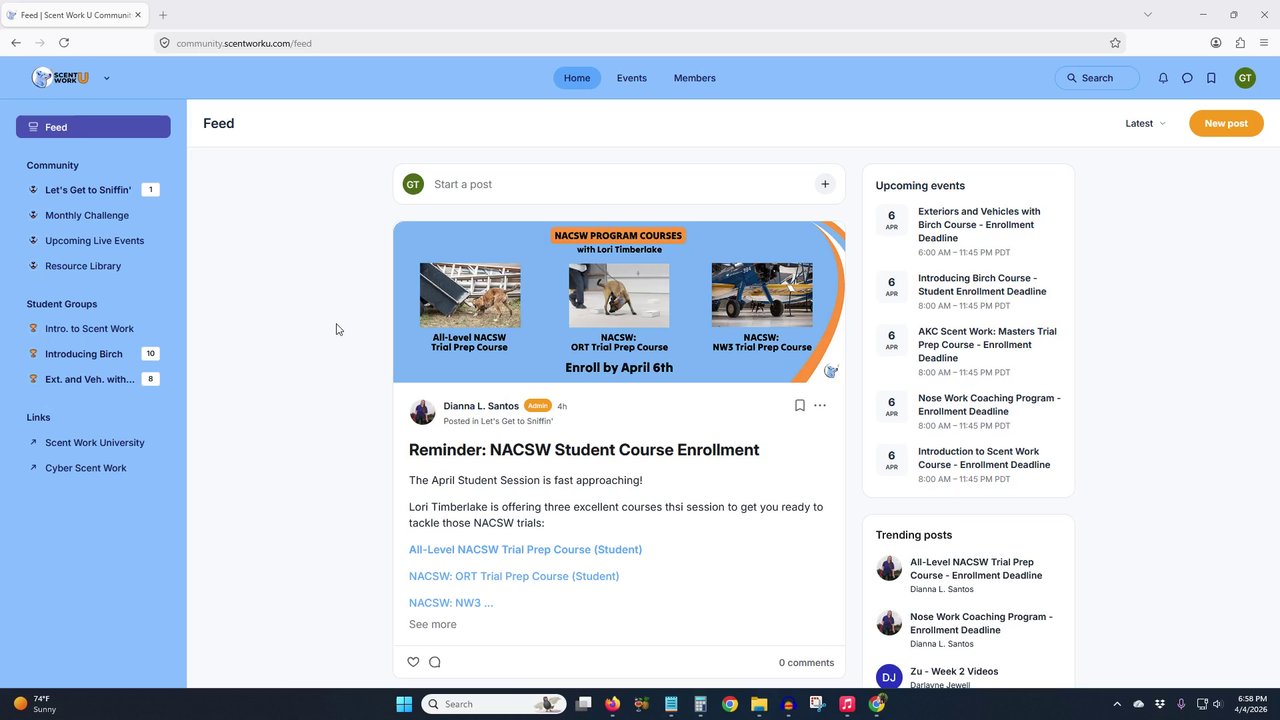Open the Monthly Challenge space
Image resolution: width=1280 pixels, height=720 pixels.
tap(93, 215)
